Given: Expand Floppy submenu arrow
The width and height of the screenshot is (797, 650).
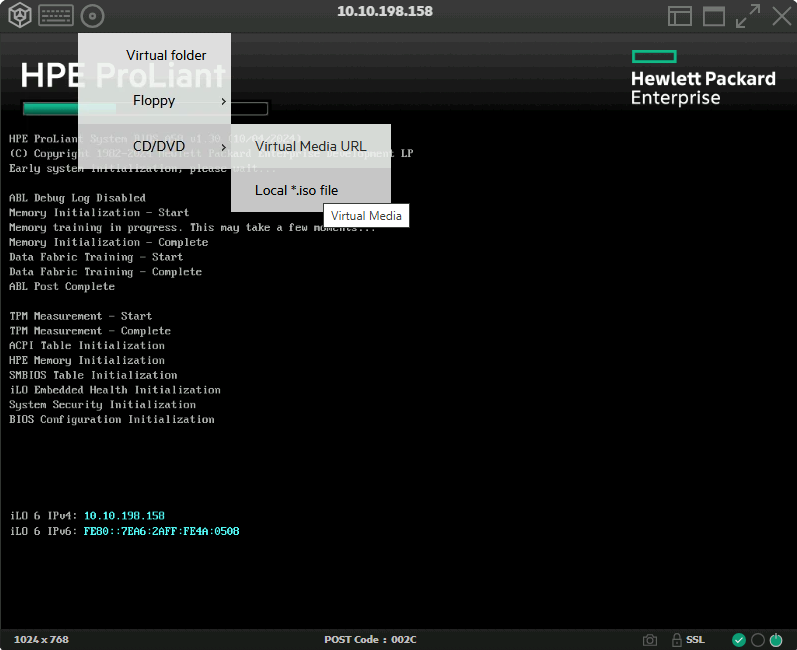Looking at the screenshot, I should 223,101.
